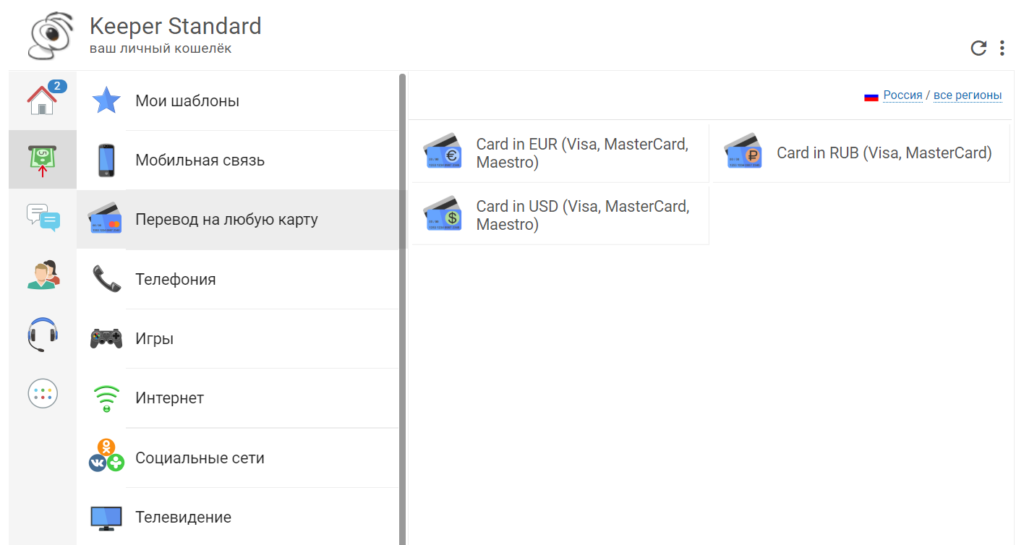
Task: Open the messages chat bubbles icon
Action: click(x=43, y=218)
